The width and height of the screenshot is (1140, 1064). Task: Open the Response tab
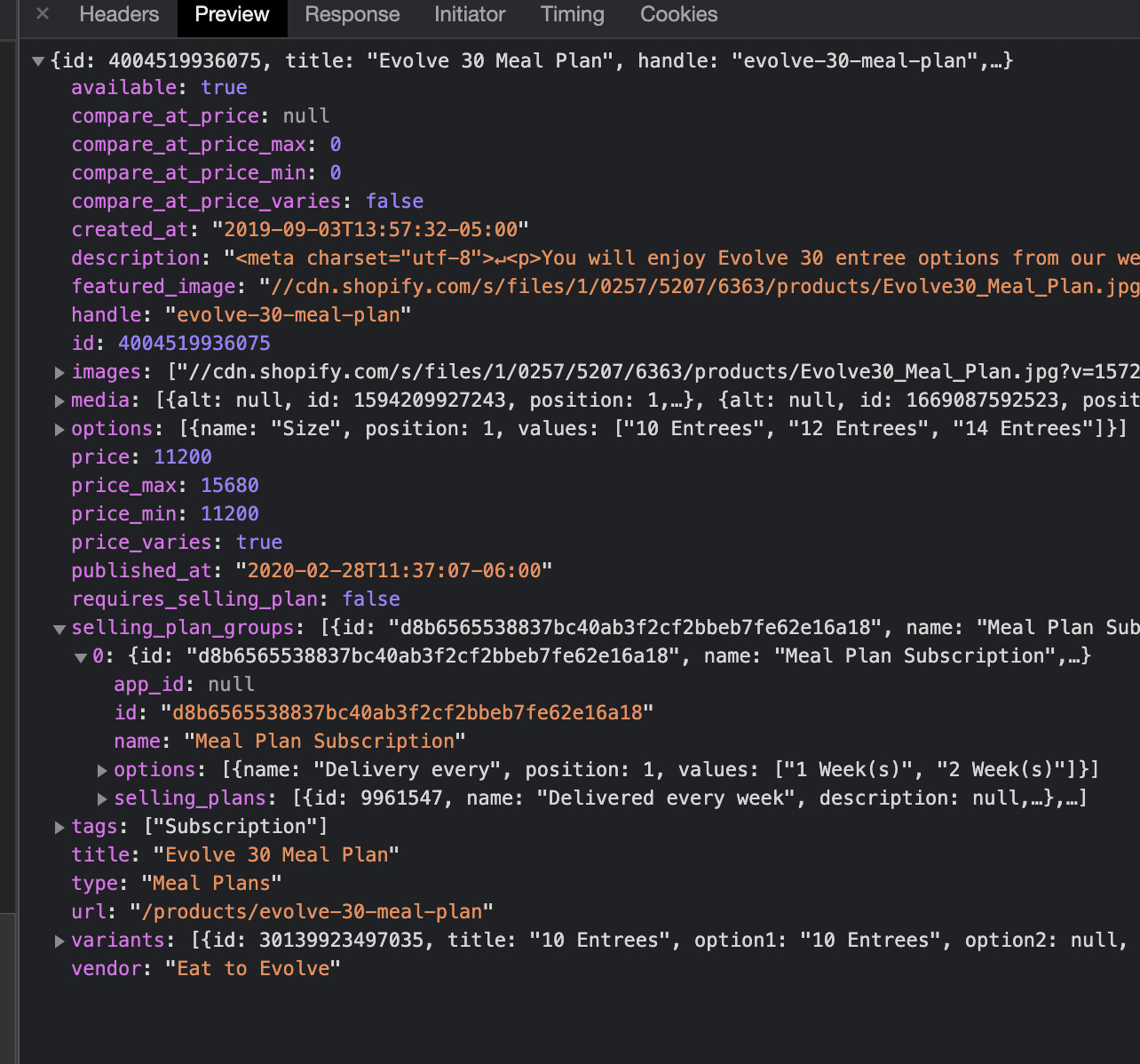(352, 14)
